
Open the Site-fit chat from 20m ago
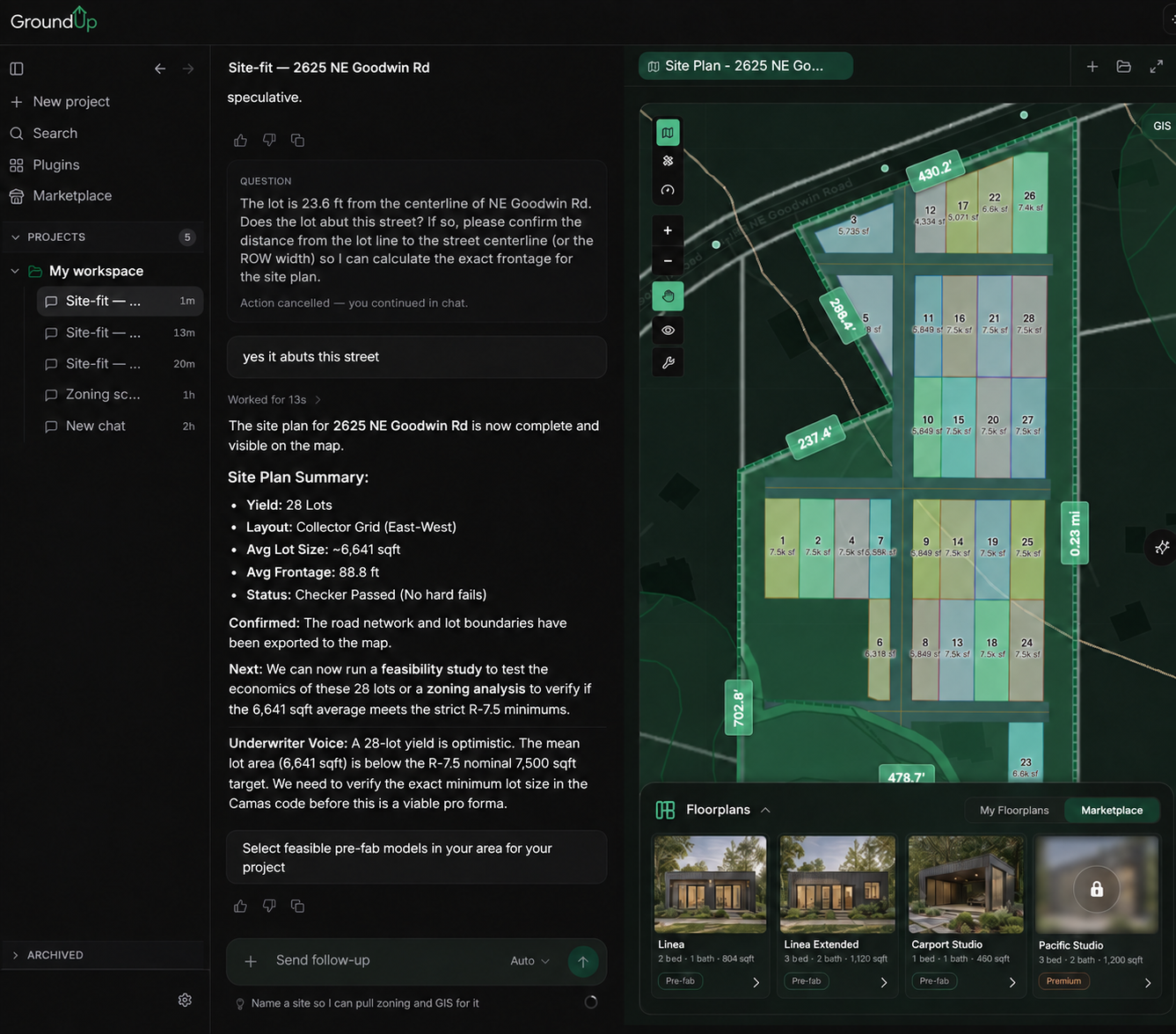click(120, 363)
